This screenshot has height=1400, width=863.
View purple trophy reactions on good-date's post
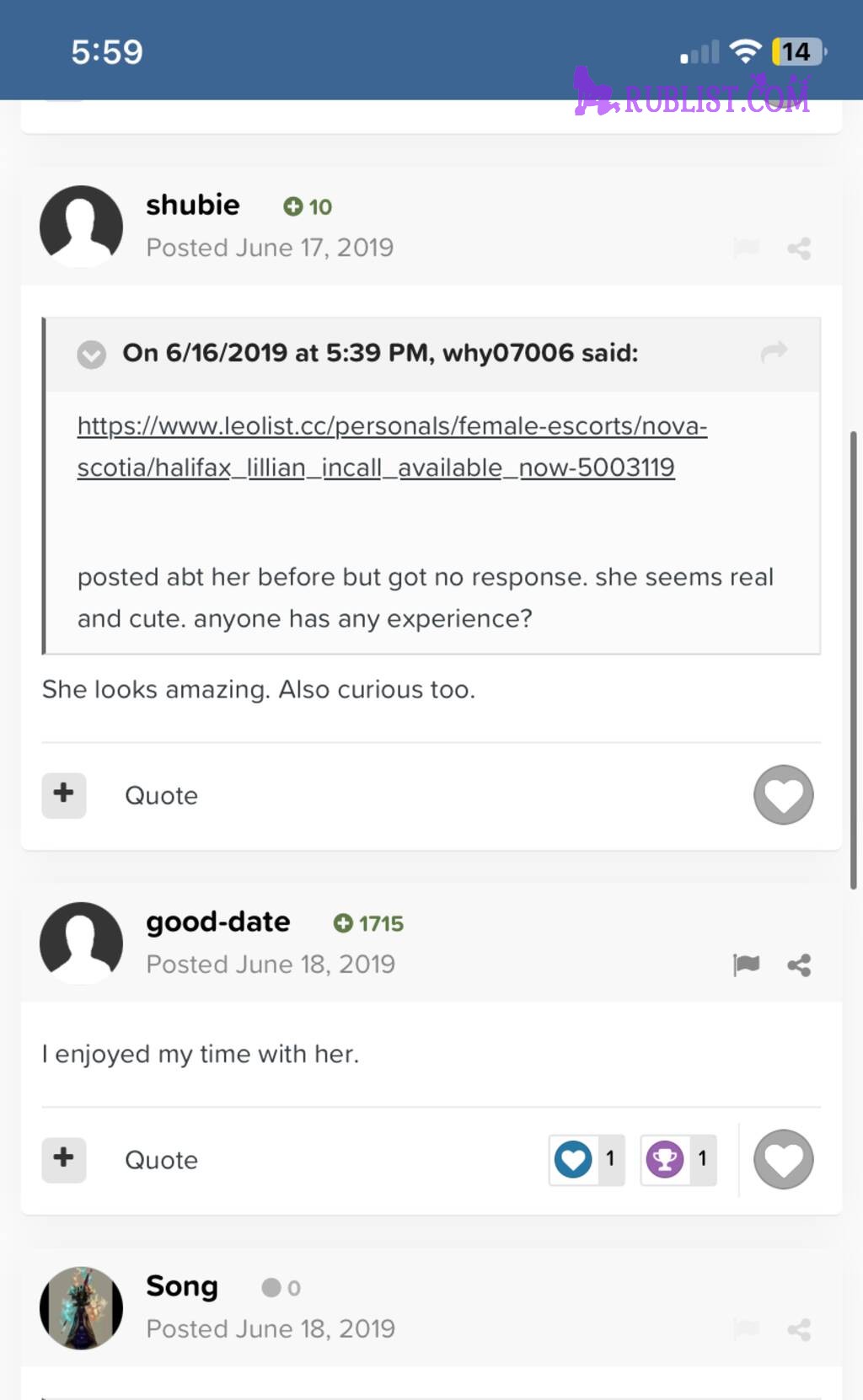[678, 1160]
